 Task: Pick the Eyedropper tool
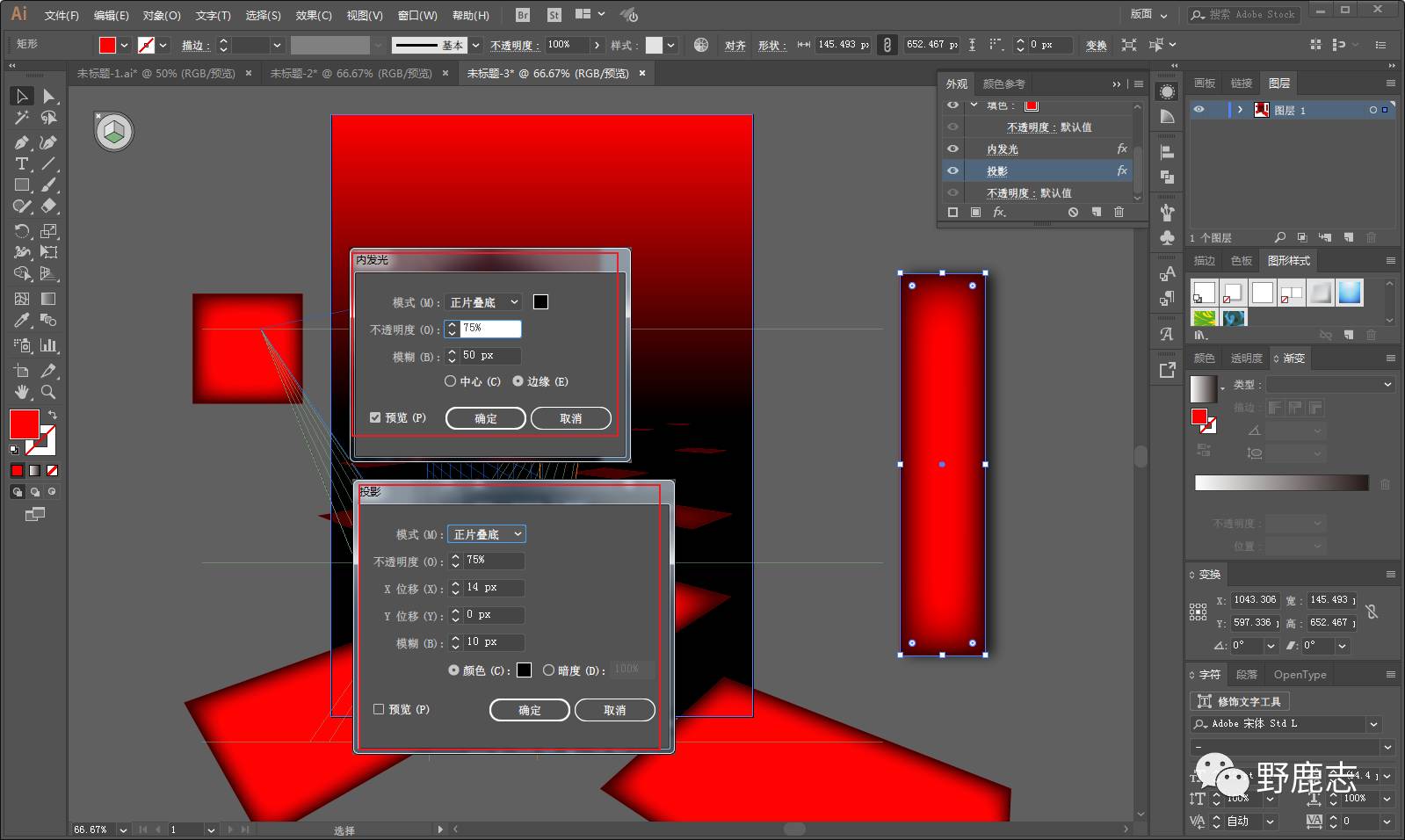[21, 321]
